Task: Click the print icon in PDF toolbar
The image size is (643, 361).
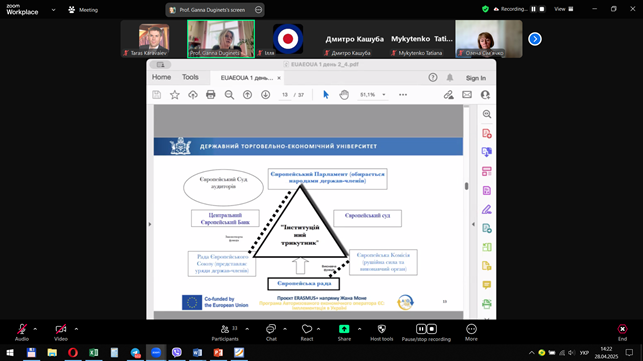Action: pyautogui.click(x=211, y=95)
